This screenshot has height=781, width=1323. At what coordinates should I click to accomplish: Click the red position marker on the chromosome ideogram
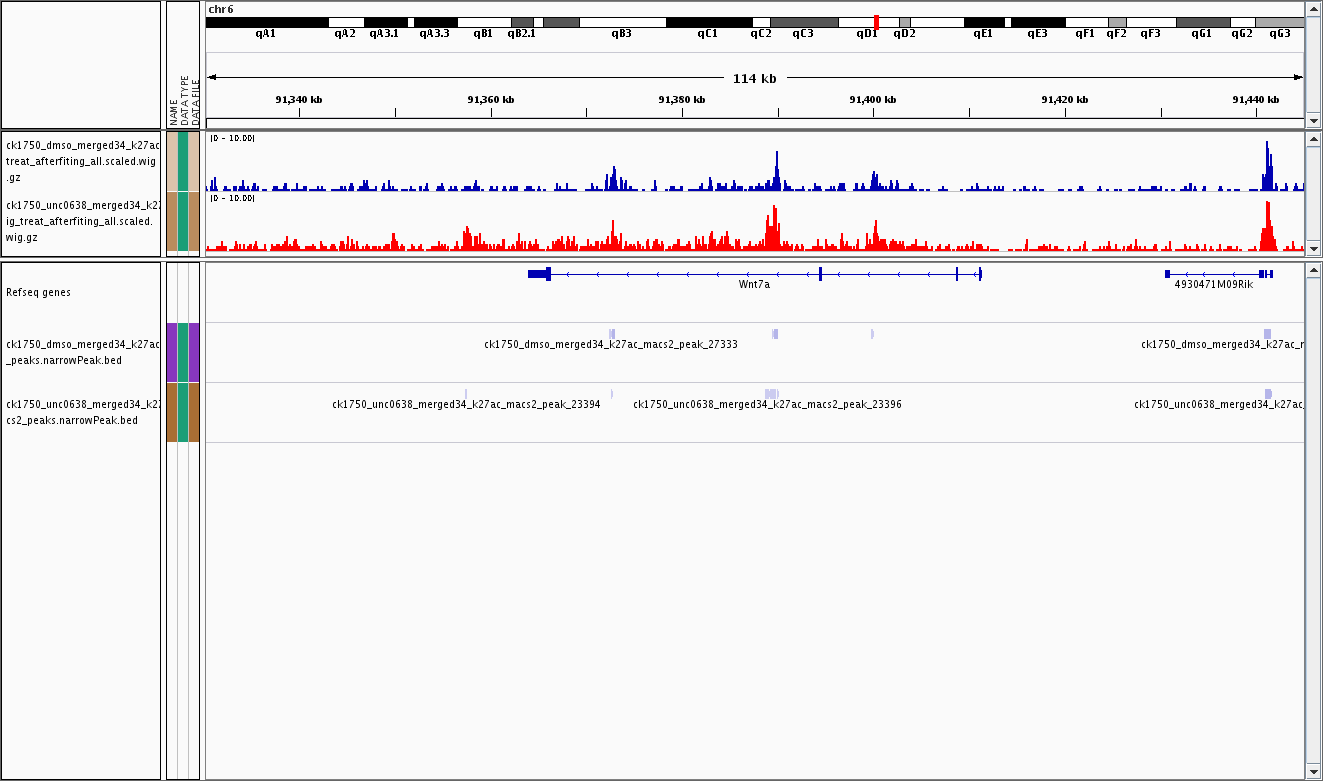(876, 21)
